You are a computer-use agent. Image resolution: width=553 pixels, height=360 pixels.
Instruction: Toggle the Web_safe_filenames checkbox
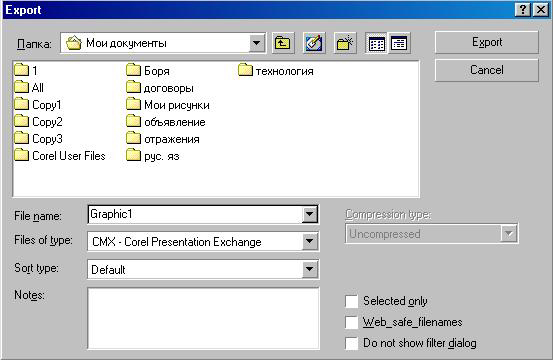(x=352, y=322)
